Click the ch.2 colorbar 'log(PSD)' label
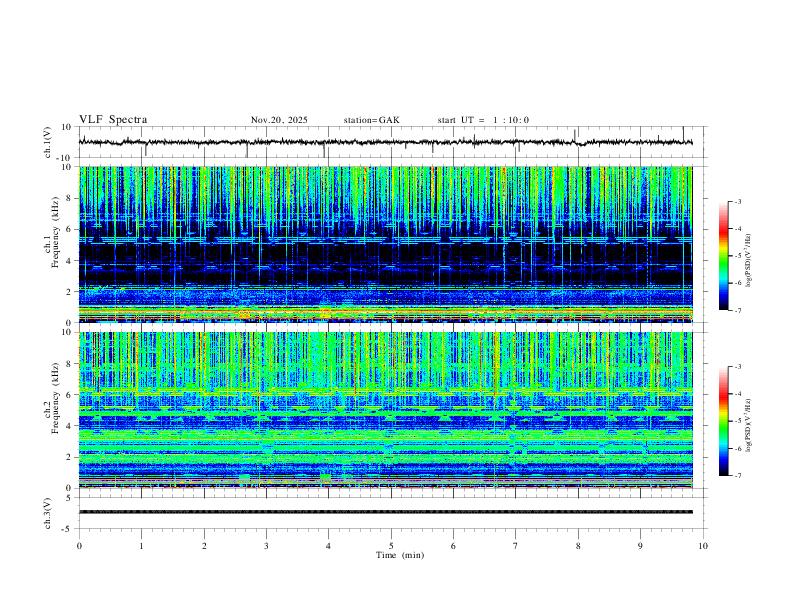 (749, 425)
